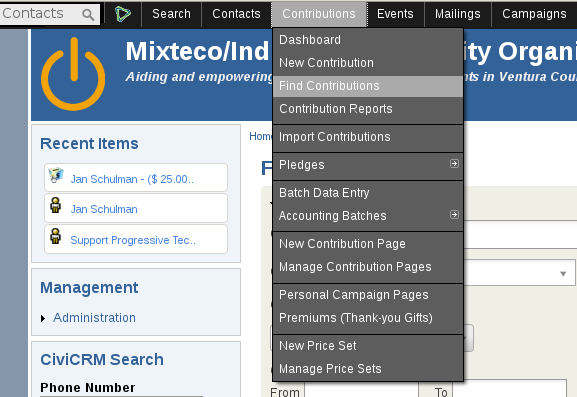Click the orange power logo in site header
Screen dimensions: 577x397
pos(73,74)
